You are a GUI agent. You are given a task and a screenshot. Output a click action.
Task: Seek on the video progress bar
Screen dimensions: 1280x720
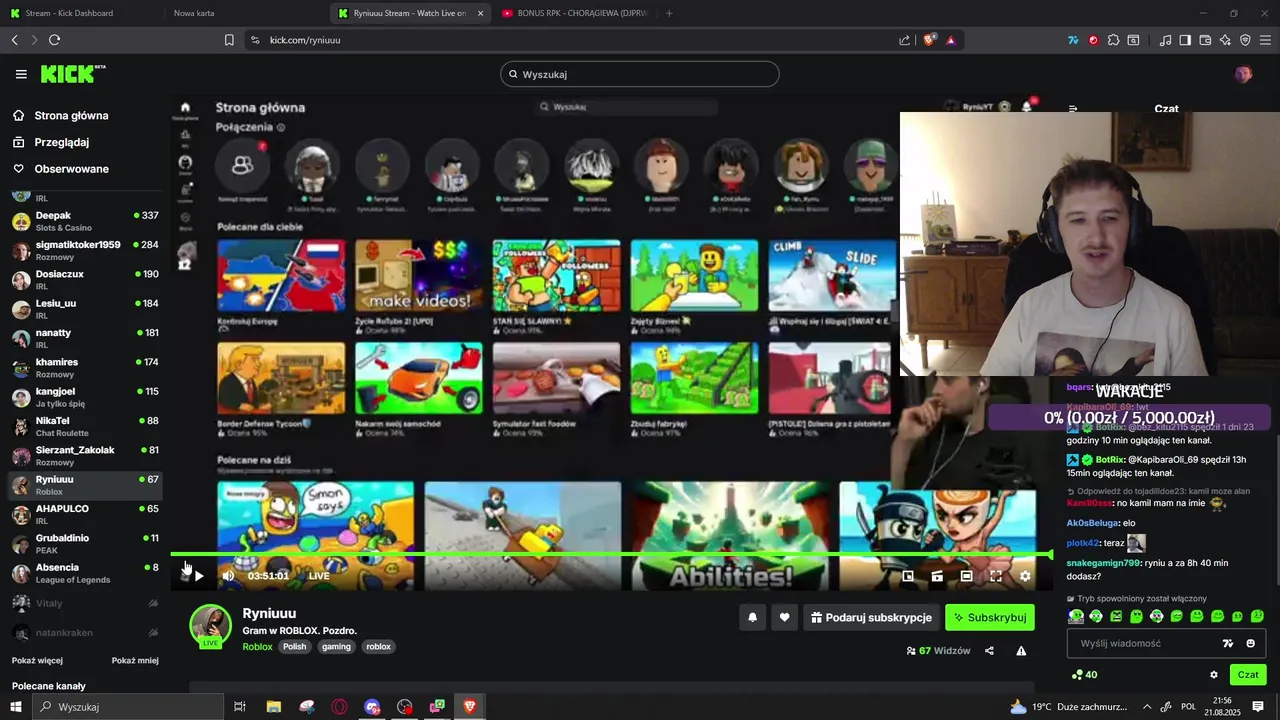(x=610, y=555)
